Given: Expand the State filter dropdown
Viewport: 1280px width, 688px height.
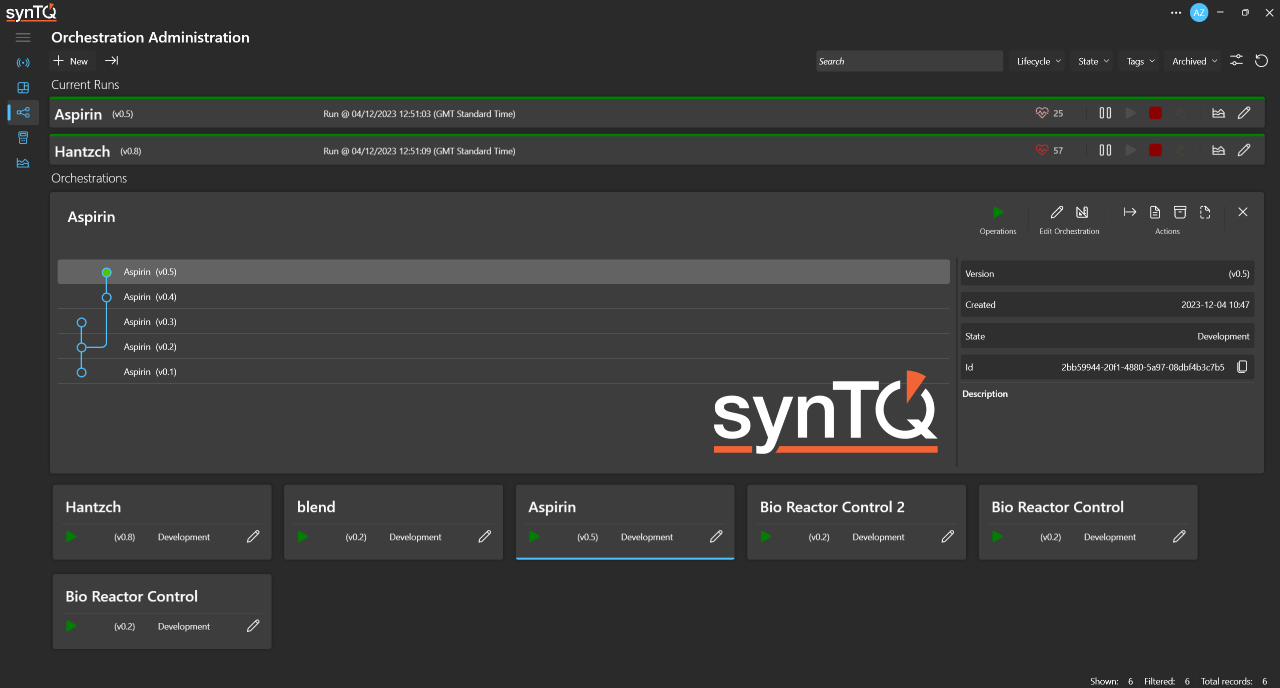Looking at the screenshot, I should pos(1094,61).
